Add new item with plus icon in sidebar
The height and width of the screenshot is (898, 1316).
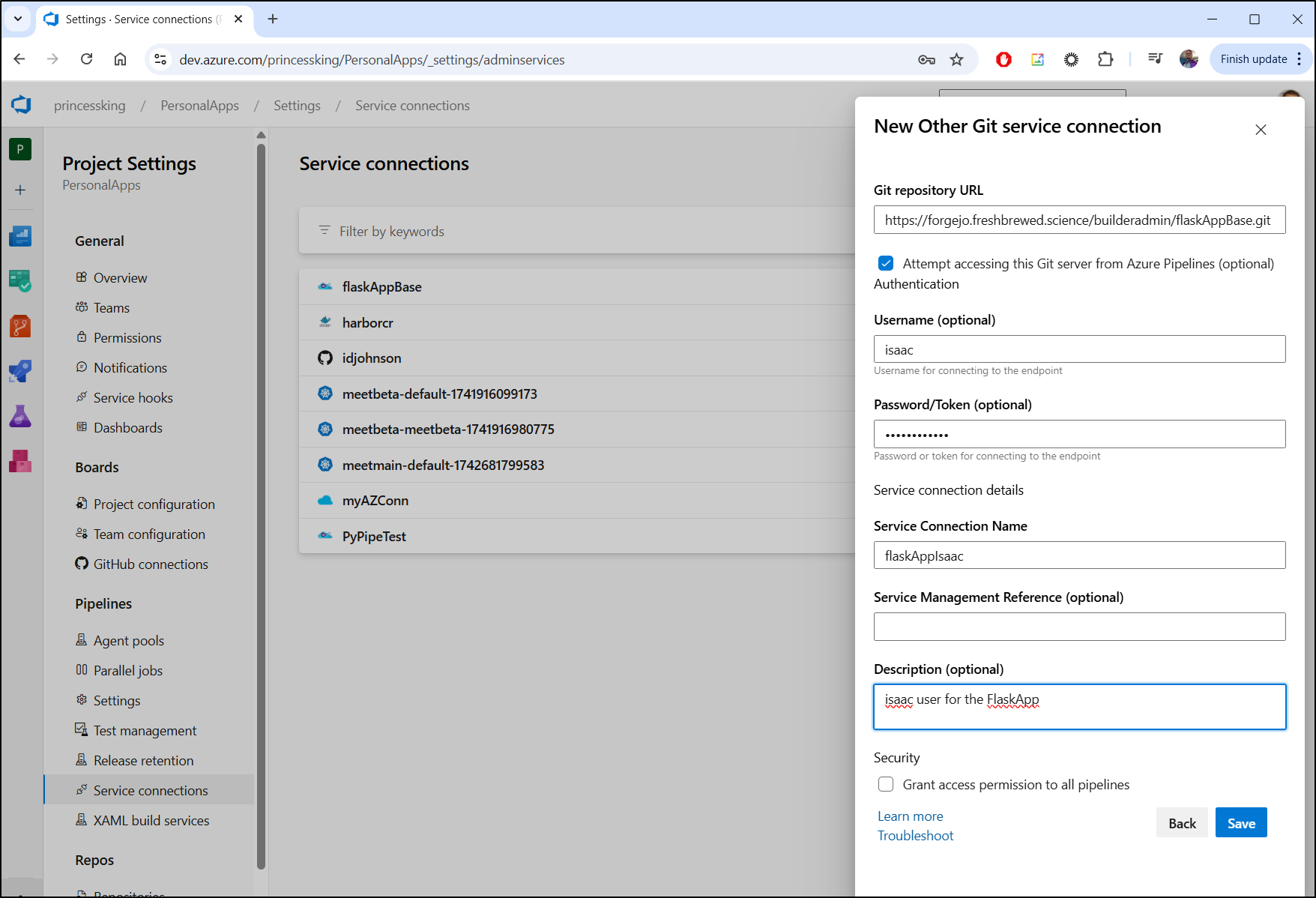click(20, 190)
